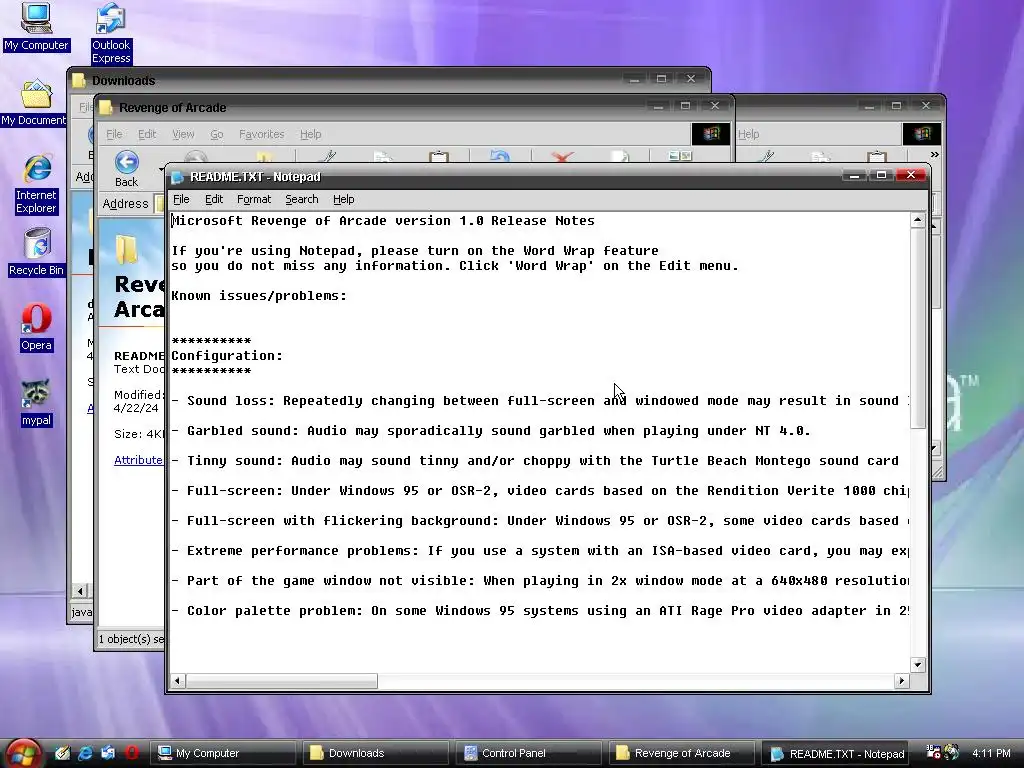Screen dimensions: 1024x768
Task: Switch to Downloads taskbar button
Action: [376, 753]
